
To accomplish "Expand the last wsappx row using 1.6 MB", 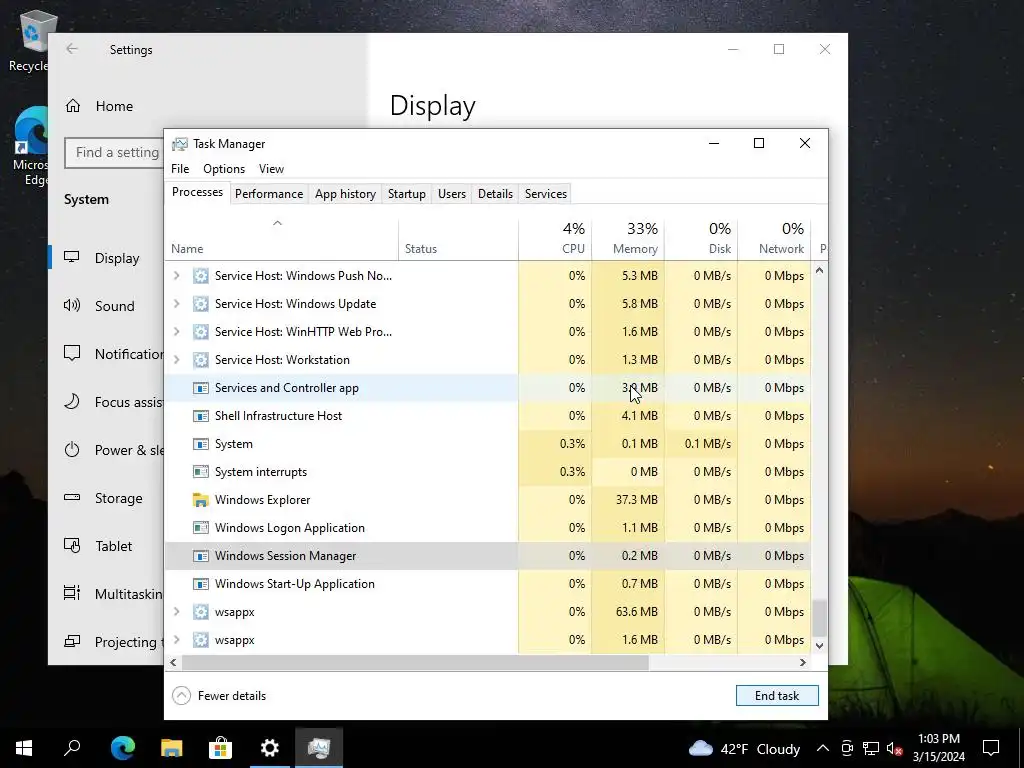I will (x=176, y=640).
